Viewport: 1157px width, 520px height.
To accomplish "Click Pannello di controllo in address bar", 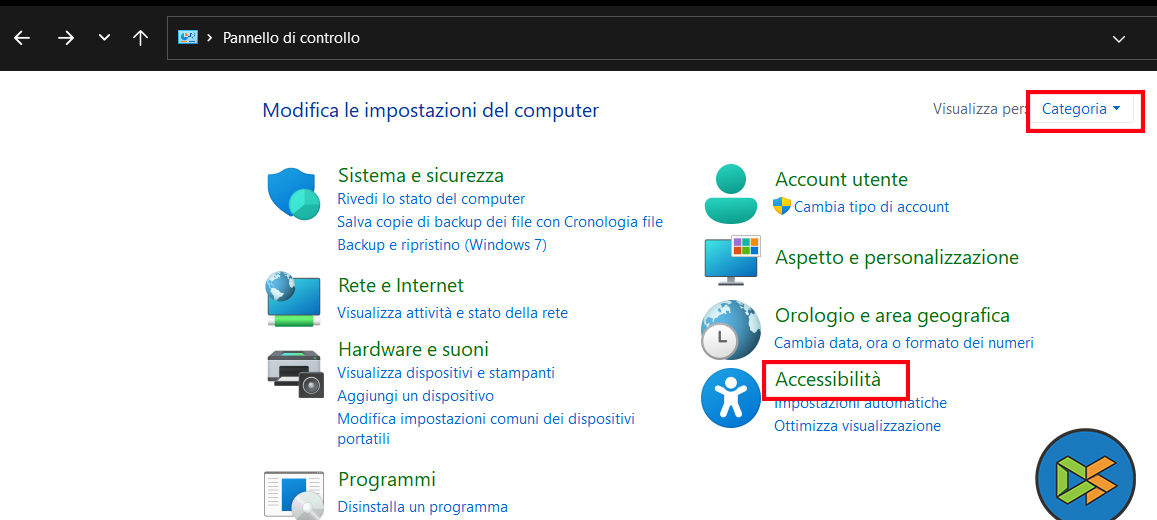I will (291, 38).
